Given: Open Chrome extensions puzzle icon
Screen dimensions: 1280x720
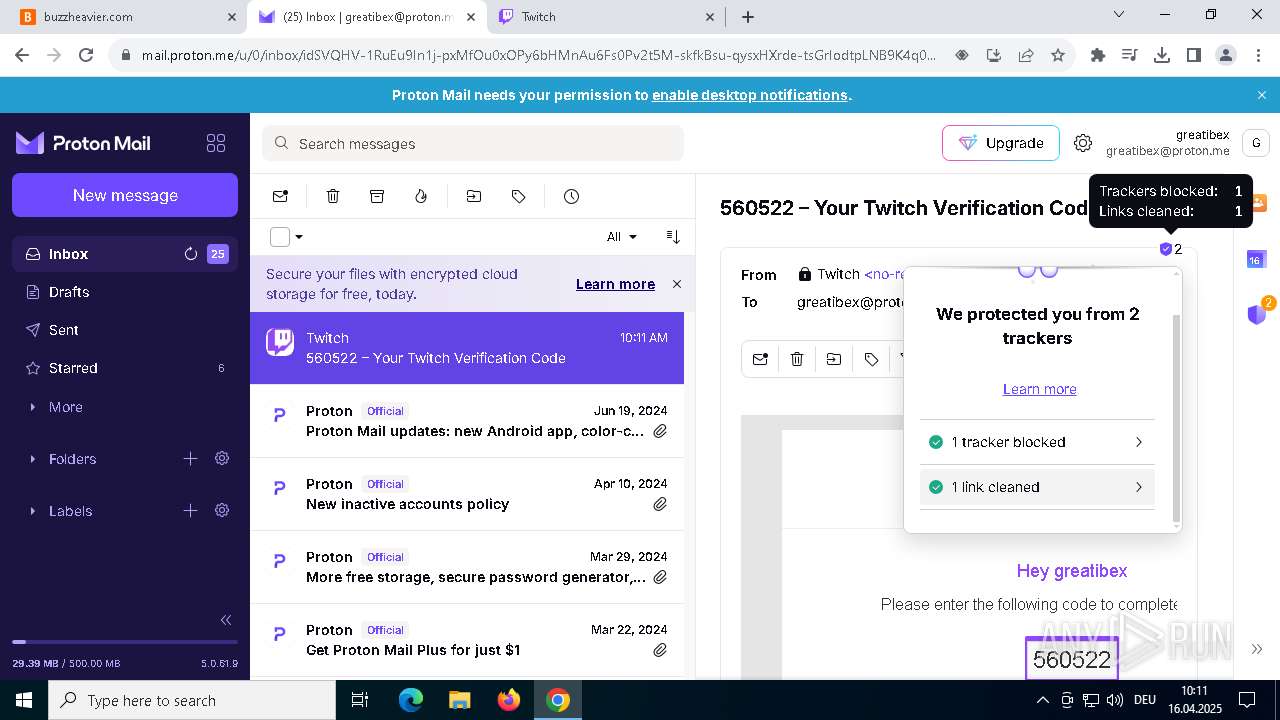Looking at the screenshot, I should 1098,55.
